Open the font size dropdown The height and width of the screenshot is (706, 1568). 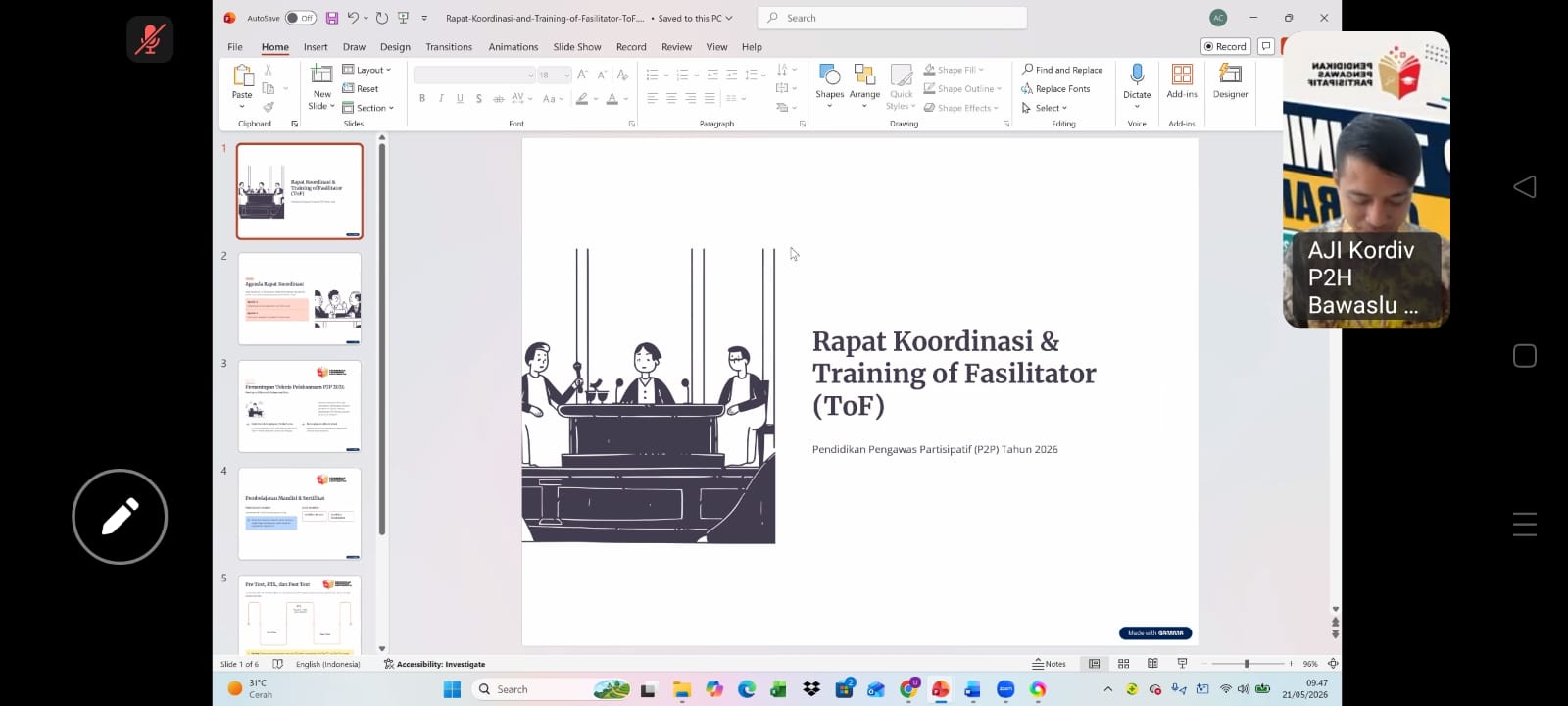(x=566, y=75)
